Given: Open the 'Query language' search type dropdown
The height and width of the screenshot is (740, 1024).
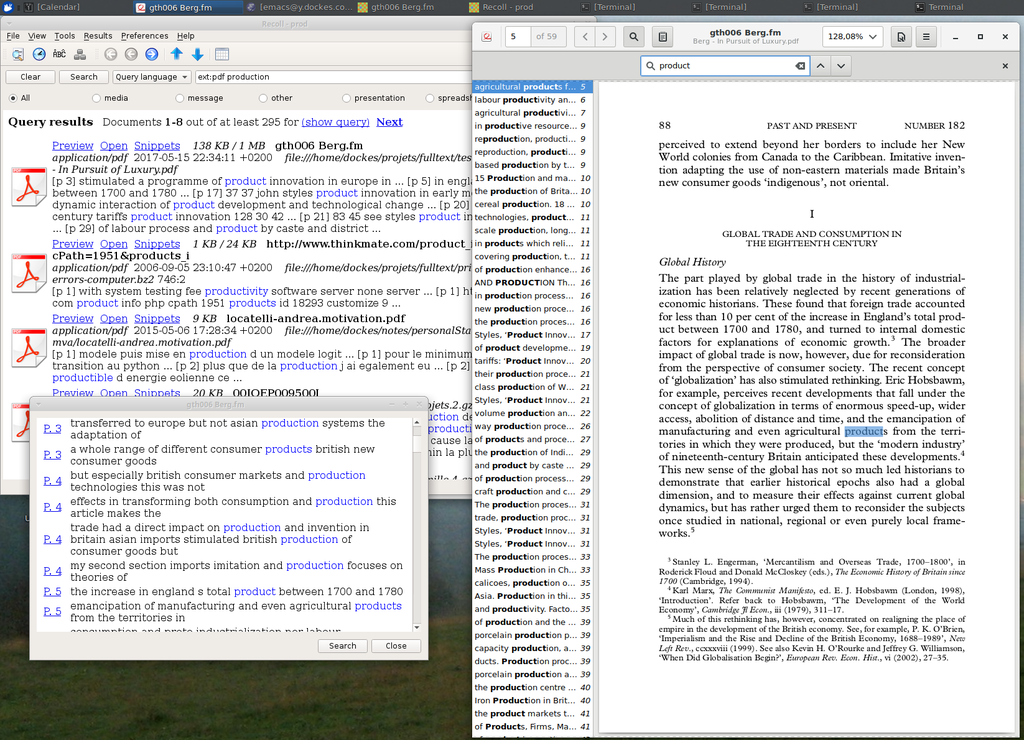Looking at the screenshot, I should (152, 77).
